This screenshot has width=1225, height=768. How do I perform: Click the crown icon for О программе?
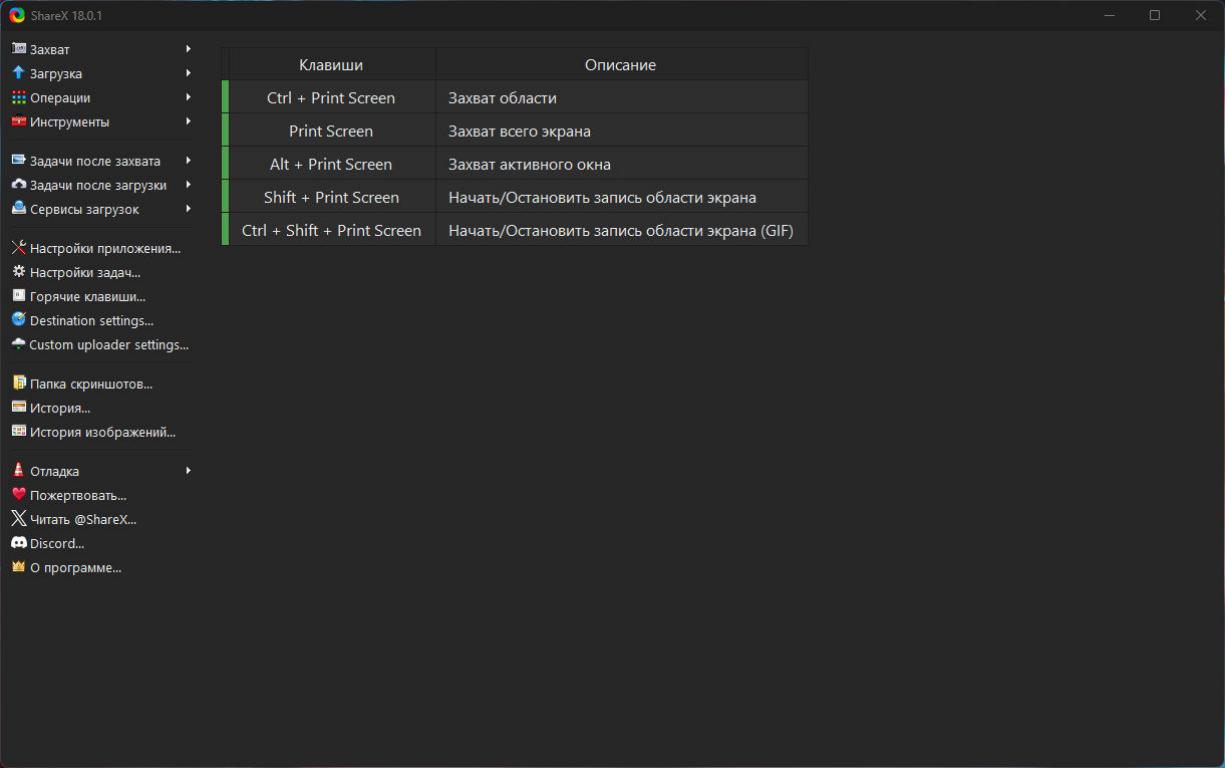[x=18, y=567]
